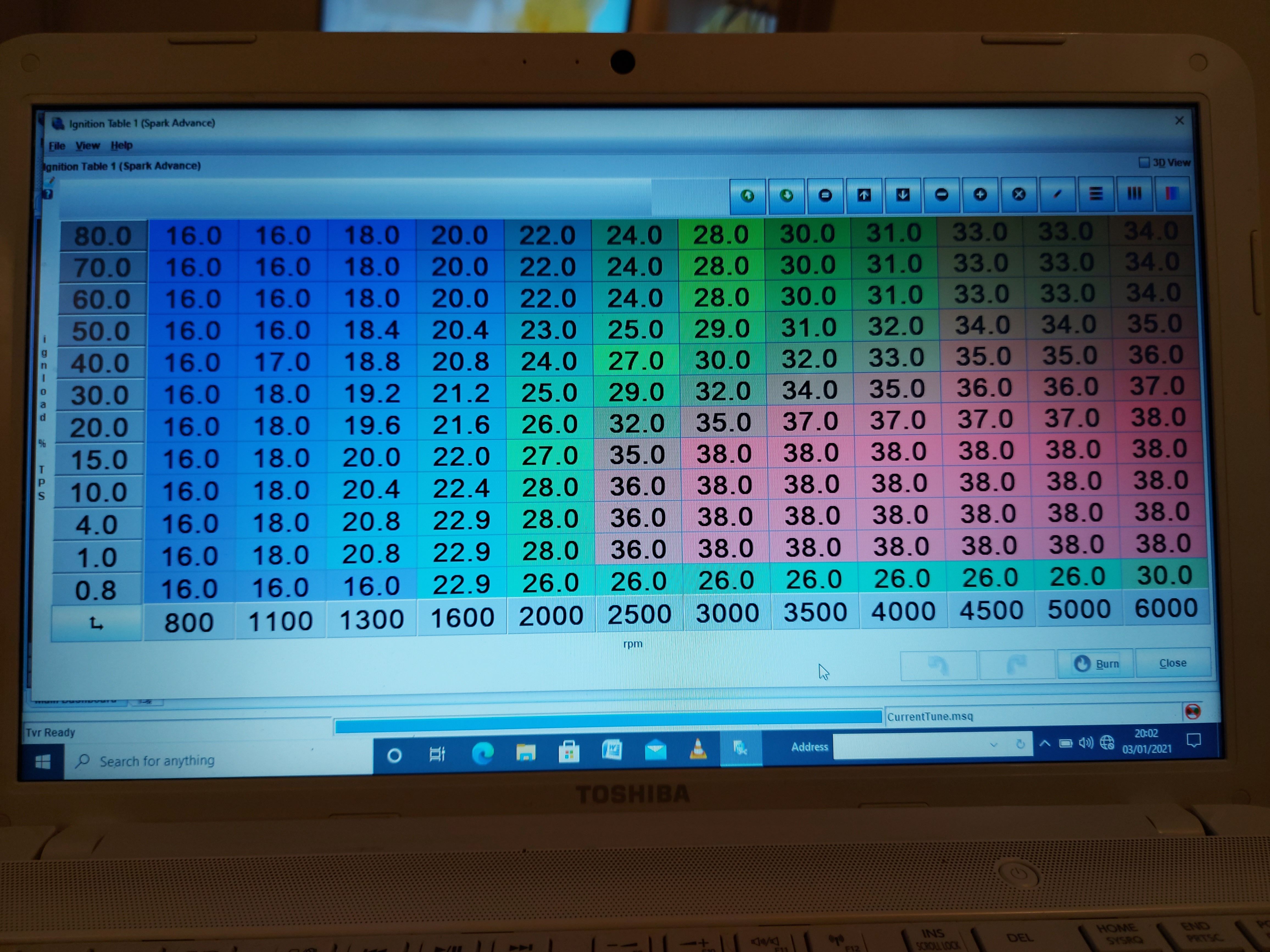Image resolution: width=1270 pixels, height=952 pixels.
Task: Click the taskbar clock showing 20:02
Action: (x=1147, y=741)
